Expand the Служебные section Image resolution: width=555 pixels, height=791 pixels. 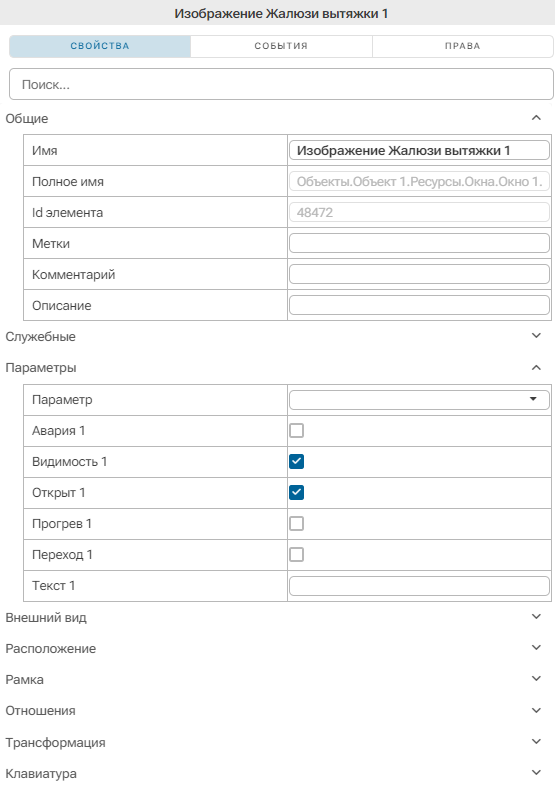[536, 336]
